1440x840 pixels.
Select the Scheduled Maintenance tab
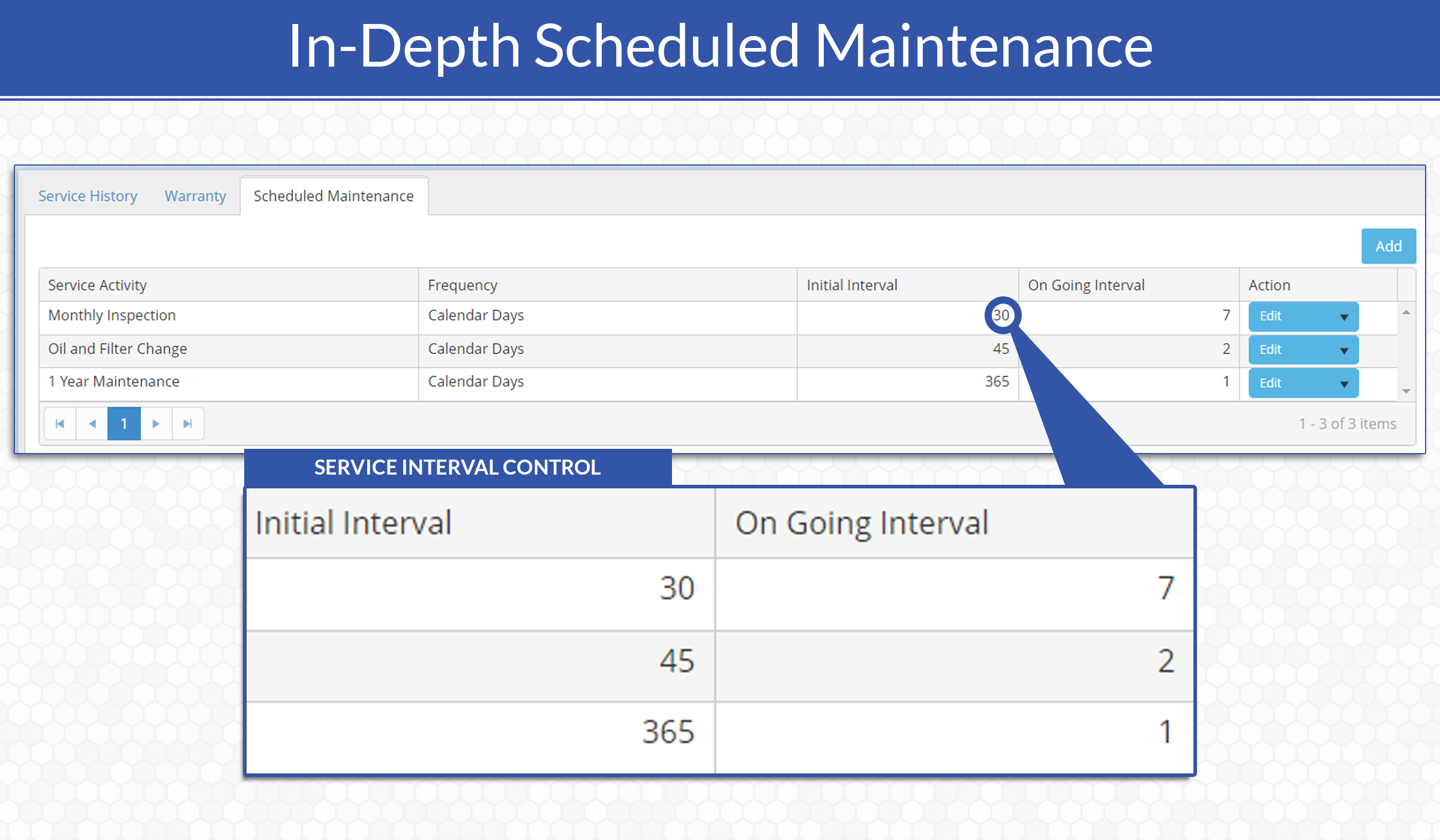click(334, 196)
